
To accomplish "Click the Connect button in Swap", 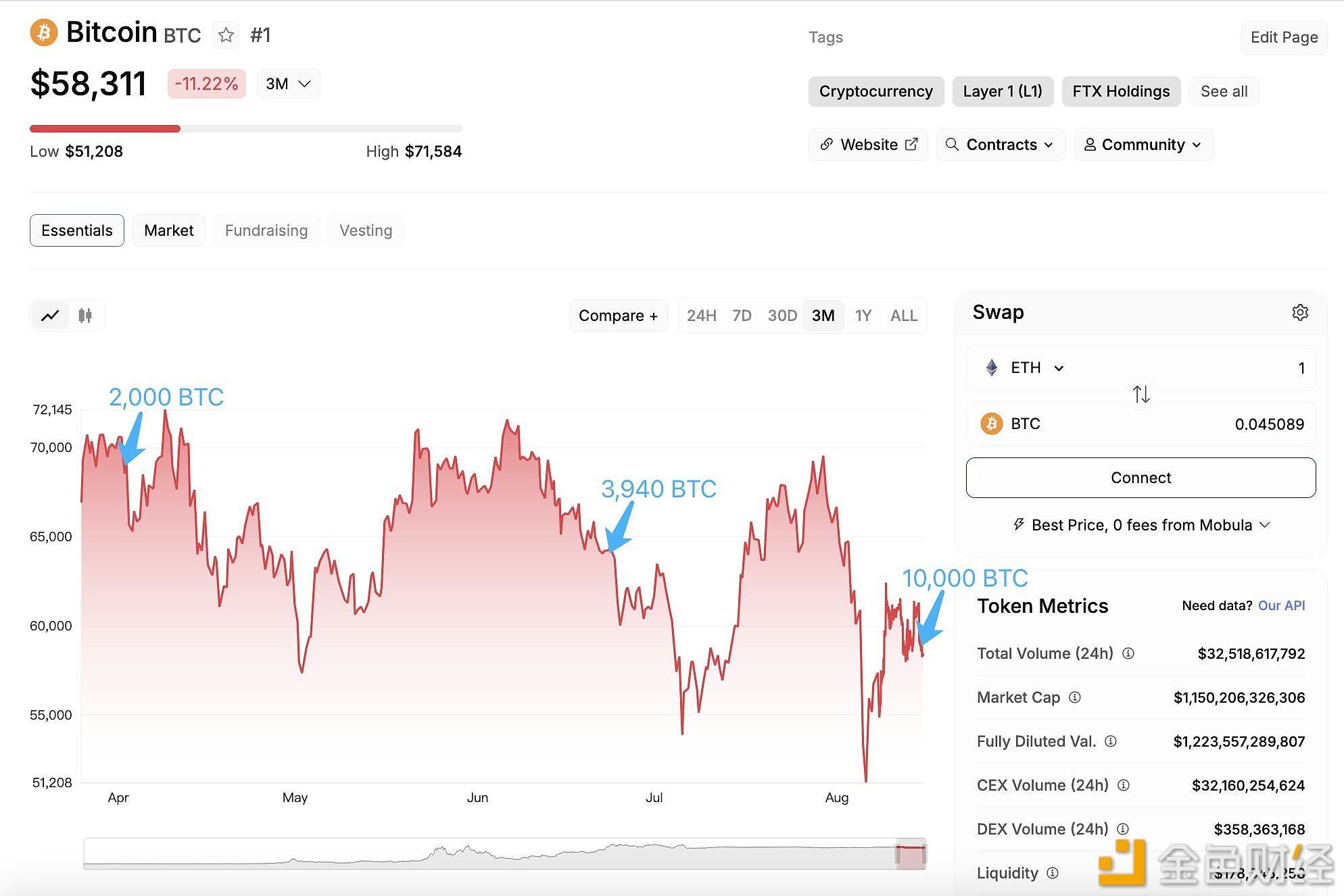I will click(x=1140, y=477).
